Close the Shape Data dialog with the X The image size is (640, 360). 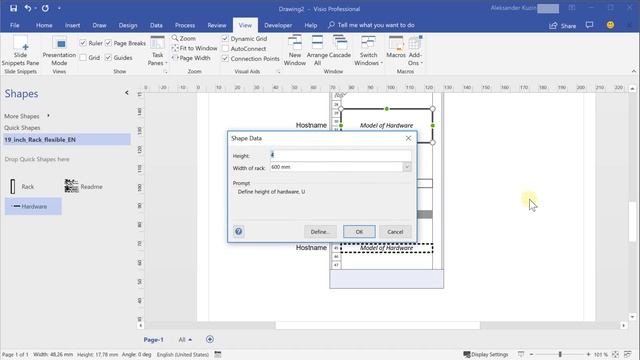(408, 138)
